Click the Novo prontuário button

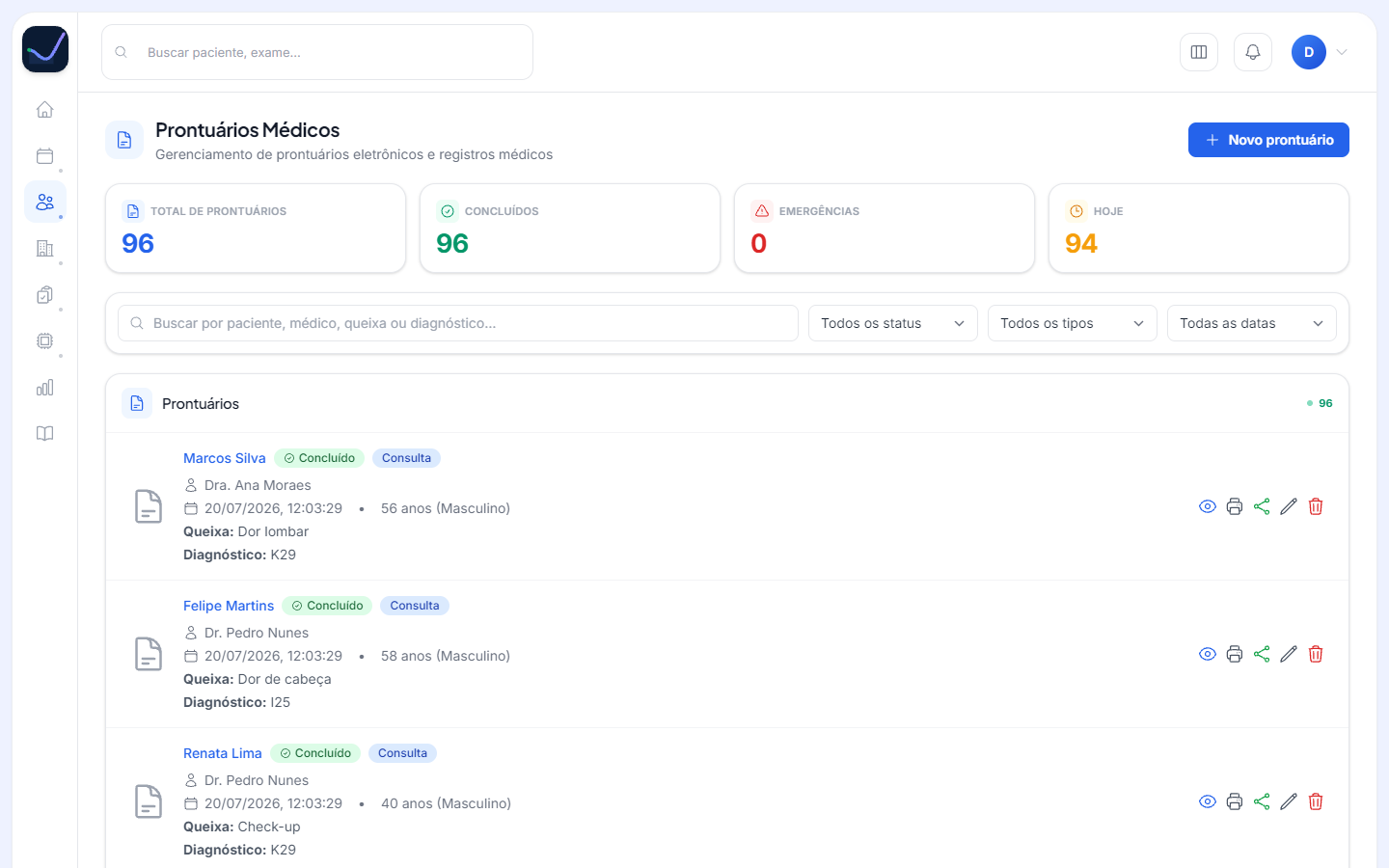[1268, 140]
